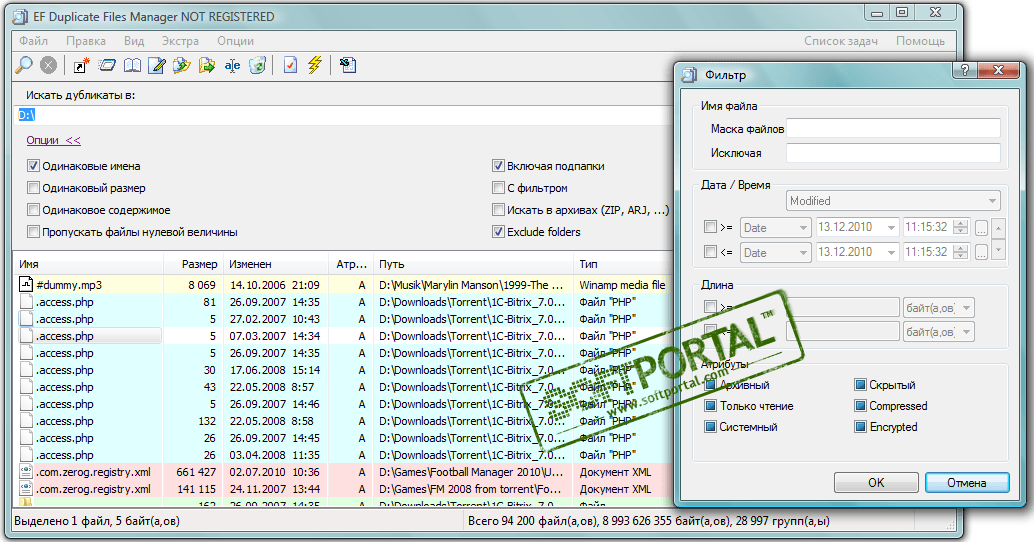Click the EF Duplicate Files Manager title icon
Screen dimensions: 1034x542
[20, 16]
